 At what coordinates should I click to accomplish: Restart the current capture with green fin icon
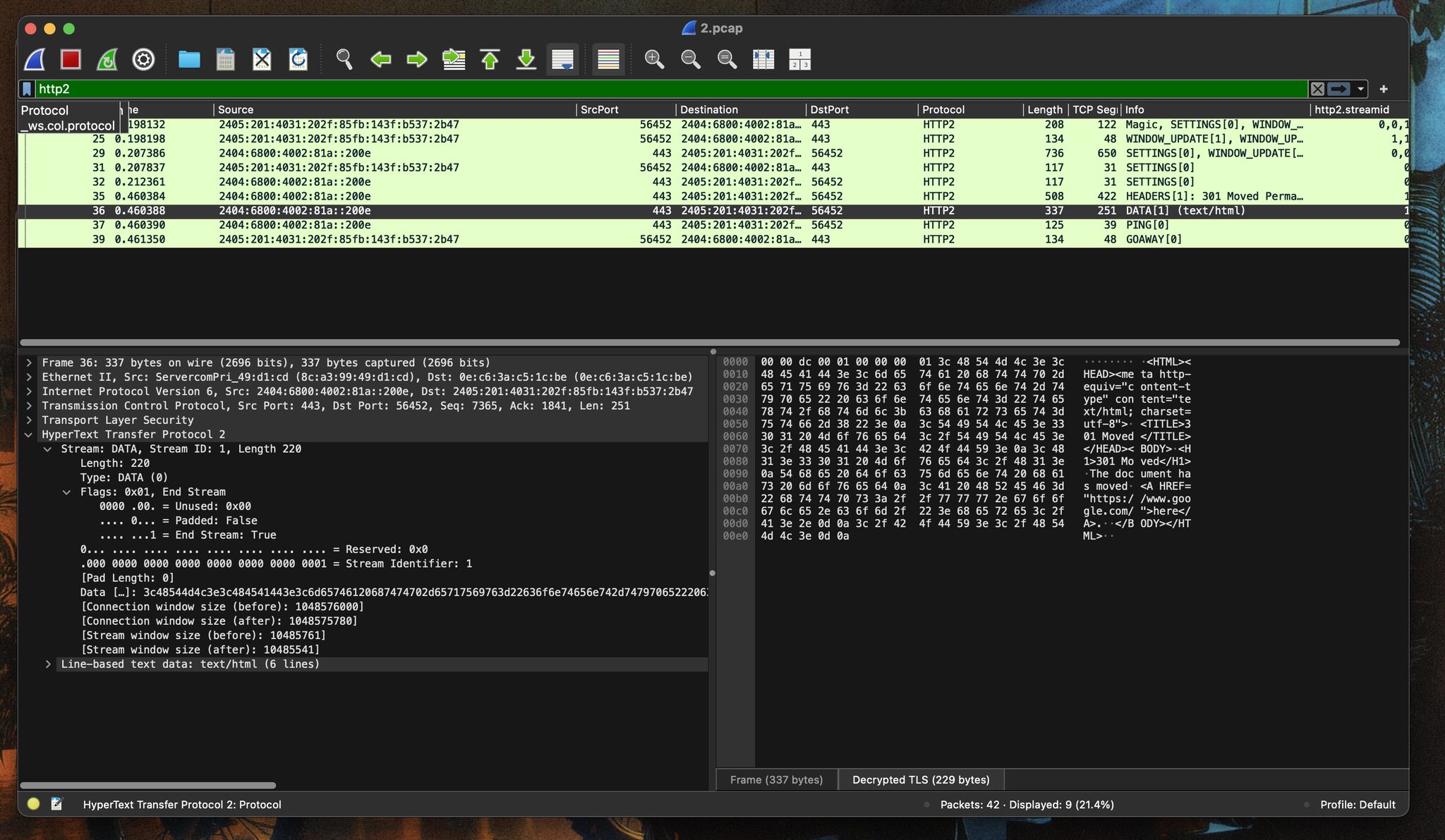click(x=107, y=59)
